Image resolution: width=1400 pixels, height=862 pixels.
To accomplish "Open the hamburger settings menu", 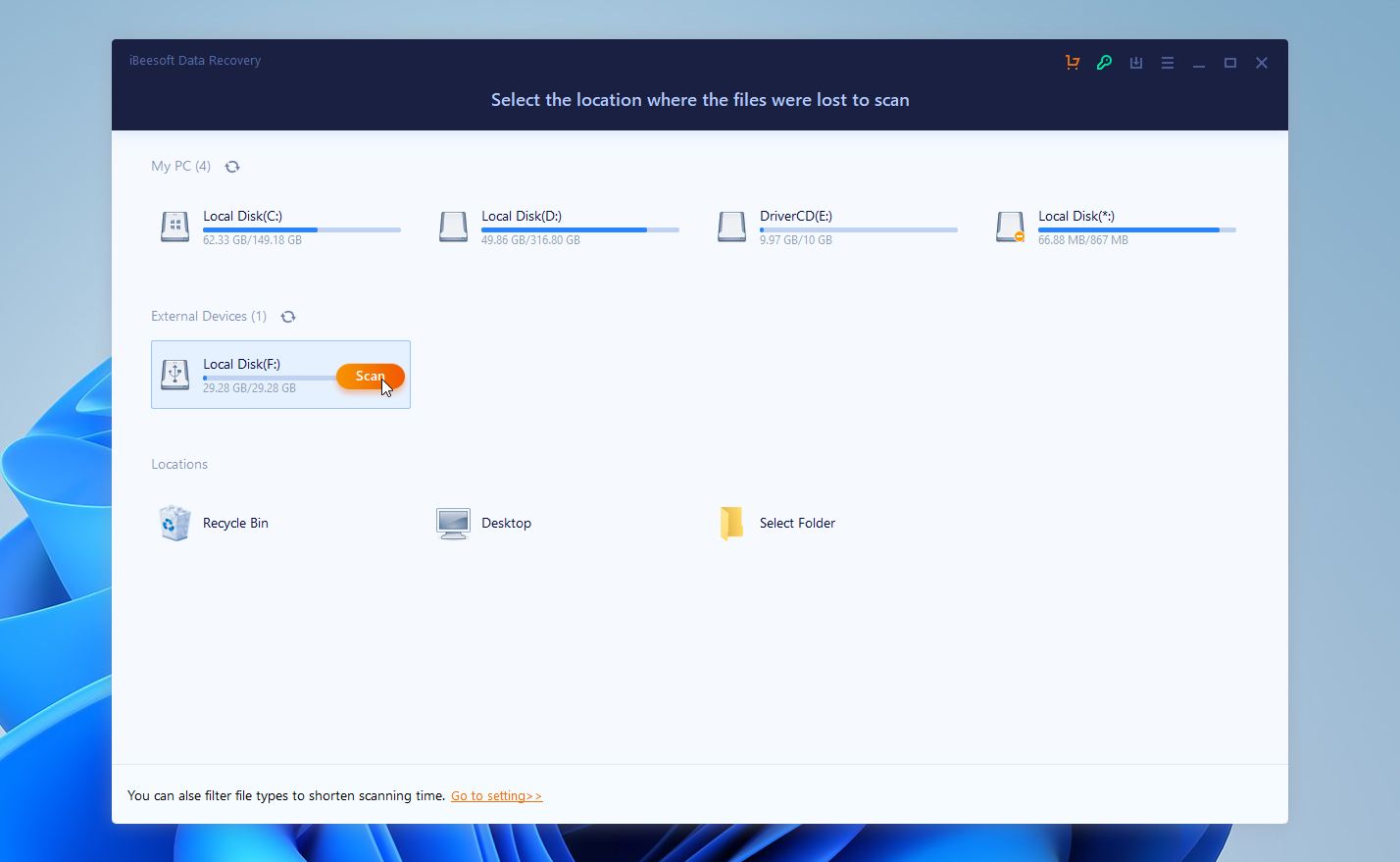I will click(1167, 62).
